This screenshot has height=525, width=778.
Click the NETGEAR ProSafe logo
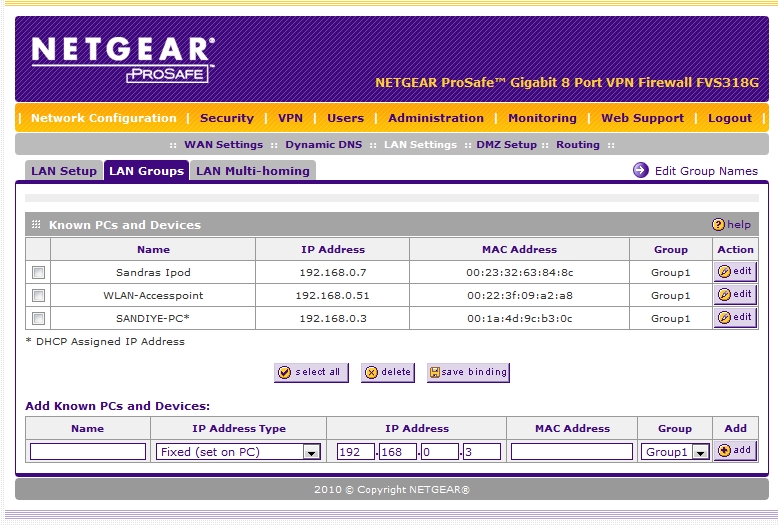coord(123,60)
